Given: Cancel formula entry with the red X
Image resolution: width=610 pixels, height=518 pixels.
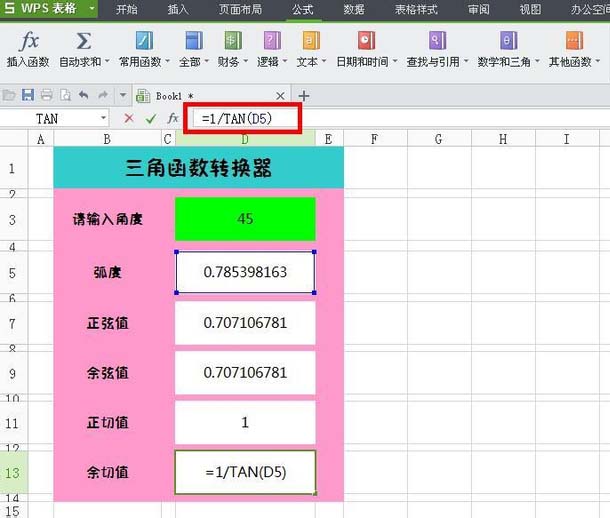Looking at the screenshot, I should 129,118.
